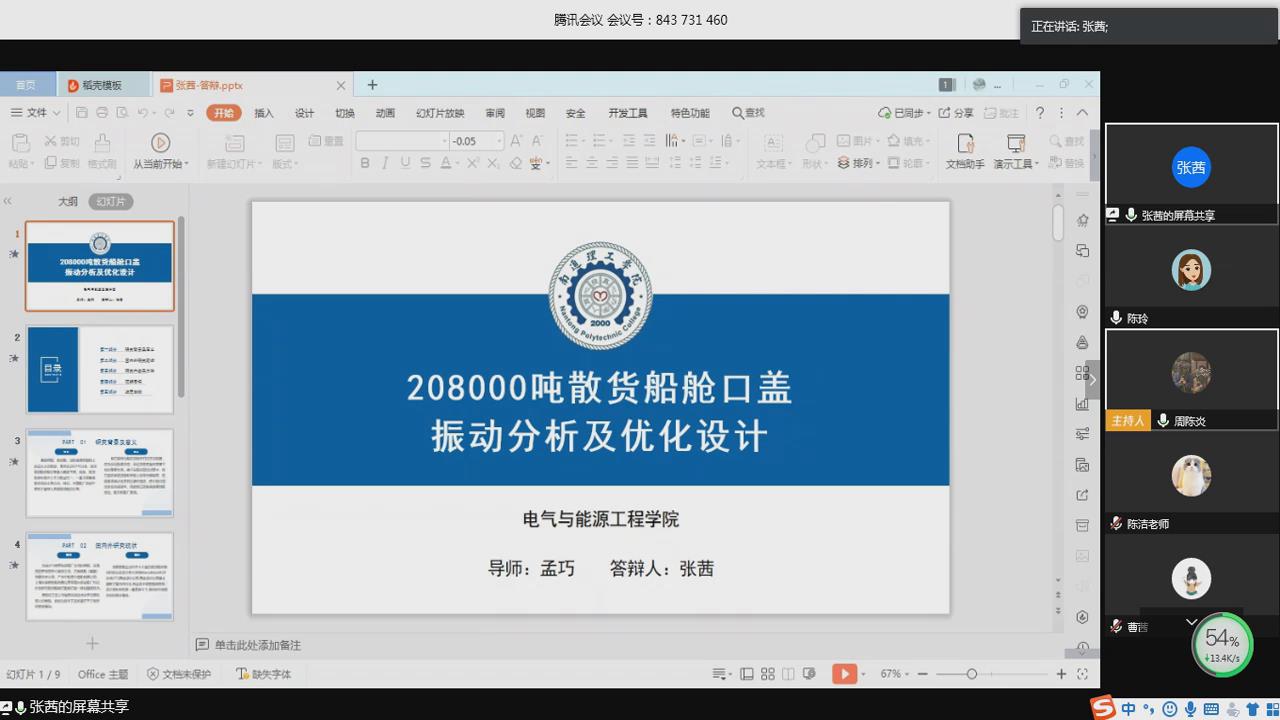Screen dimensions: 1280x720
Task: Click the 从当前开始 slideshow play icon
Action: pos(160,143)
